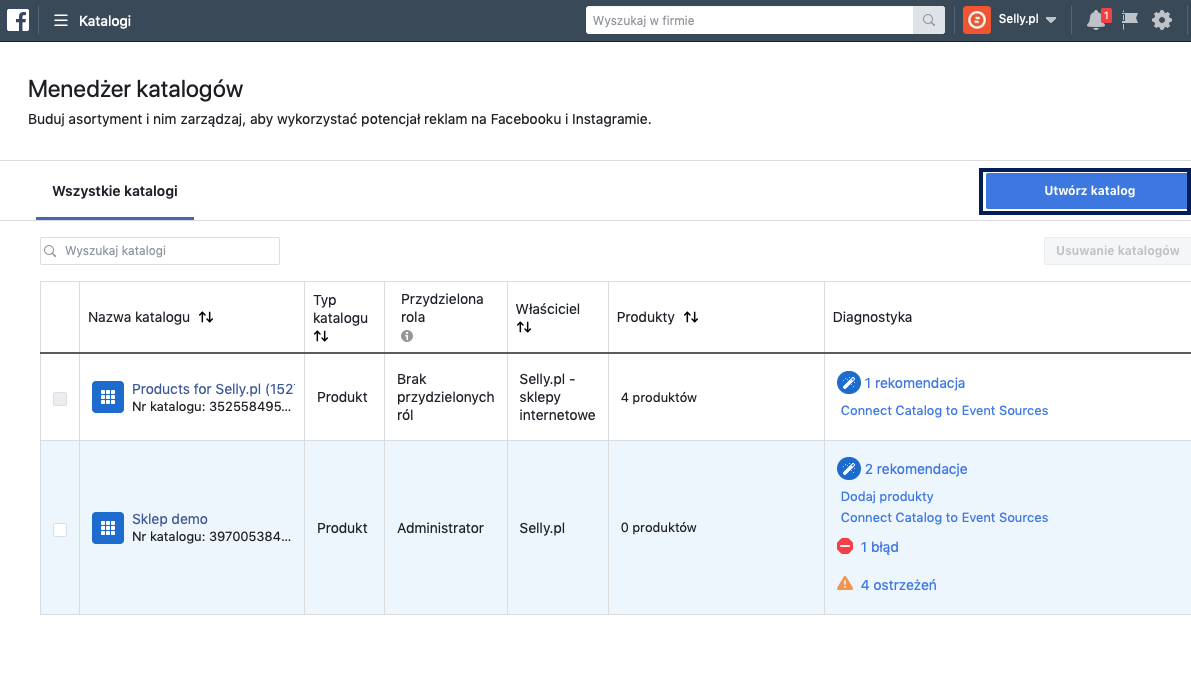
Task: Open the Dodaj produkty link
Action: (887, 496)
